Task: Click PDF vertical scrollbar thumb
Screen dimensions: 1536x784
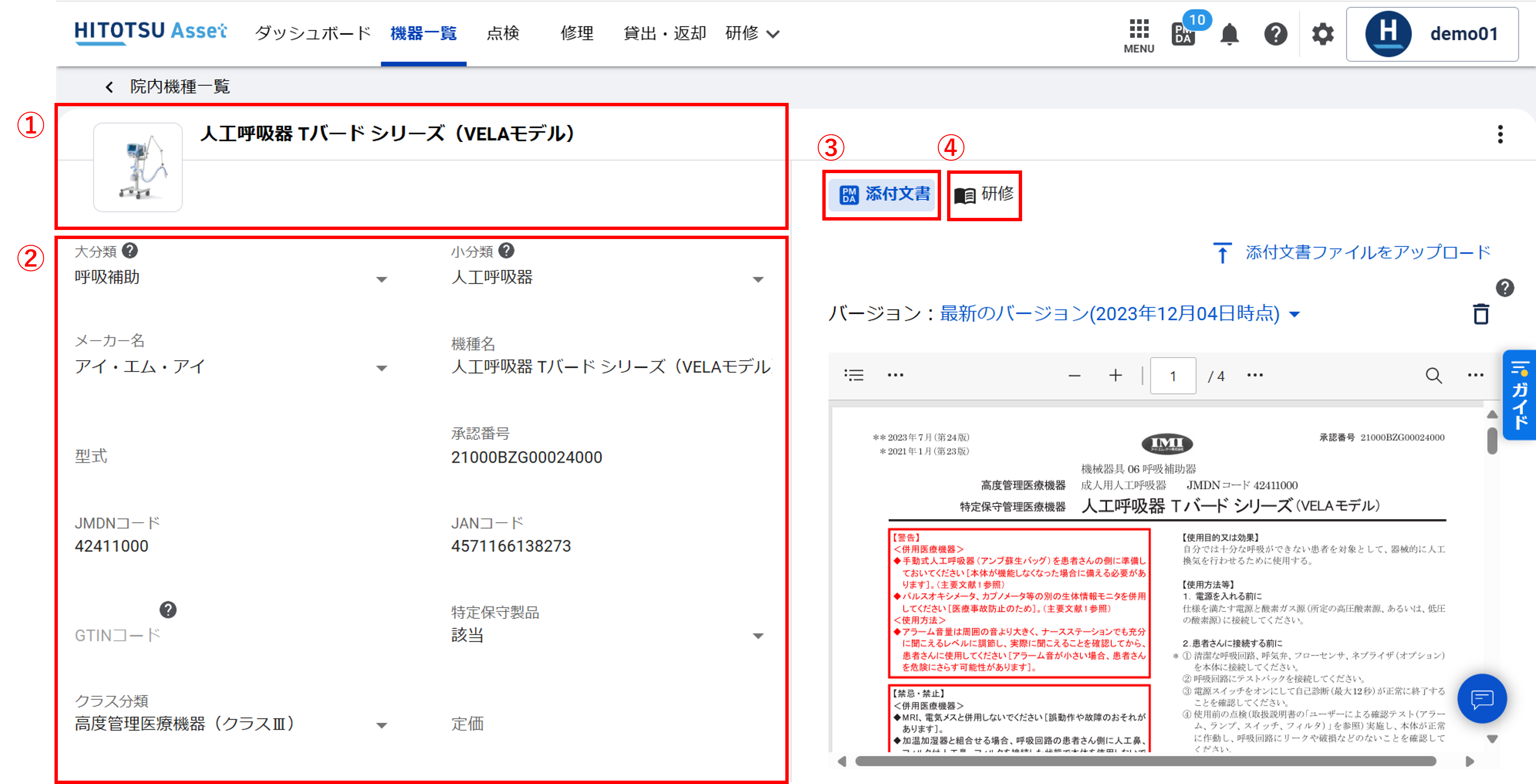Action: pyautogui.click(x=1493, y=441)
